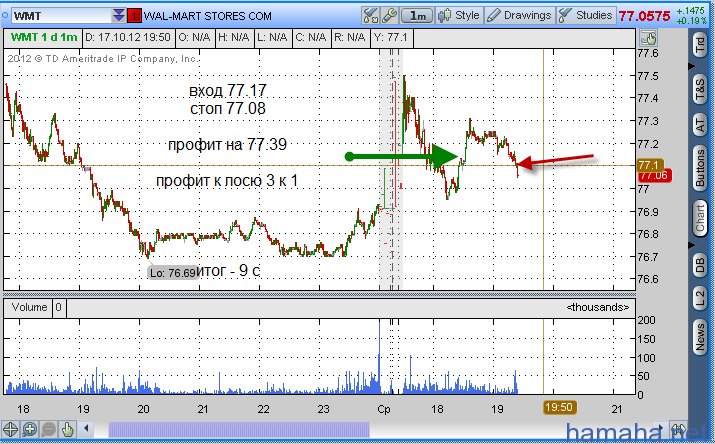The height and width of the screenshot is (444, 715).
Task: Click the hand pointer icon above price axis
Action: (x=648, y=38)
